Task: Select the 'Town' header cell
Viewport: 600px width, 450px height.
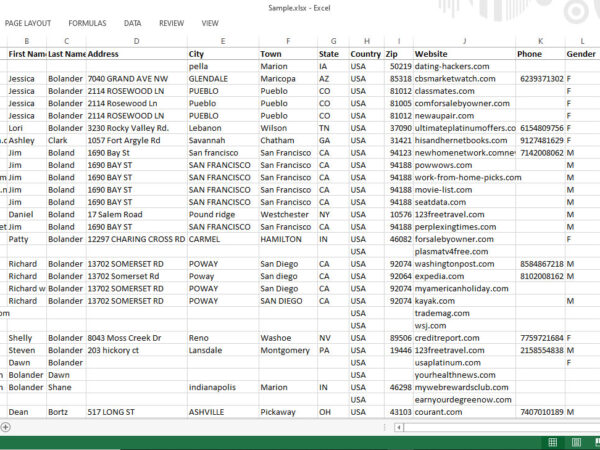Action: click(x=288, y=54)
